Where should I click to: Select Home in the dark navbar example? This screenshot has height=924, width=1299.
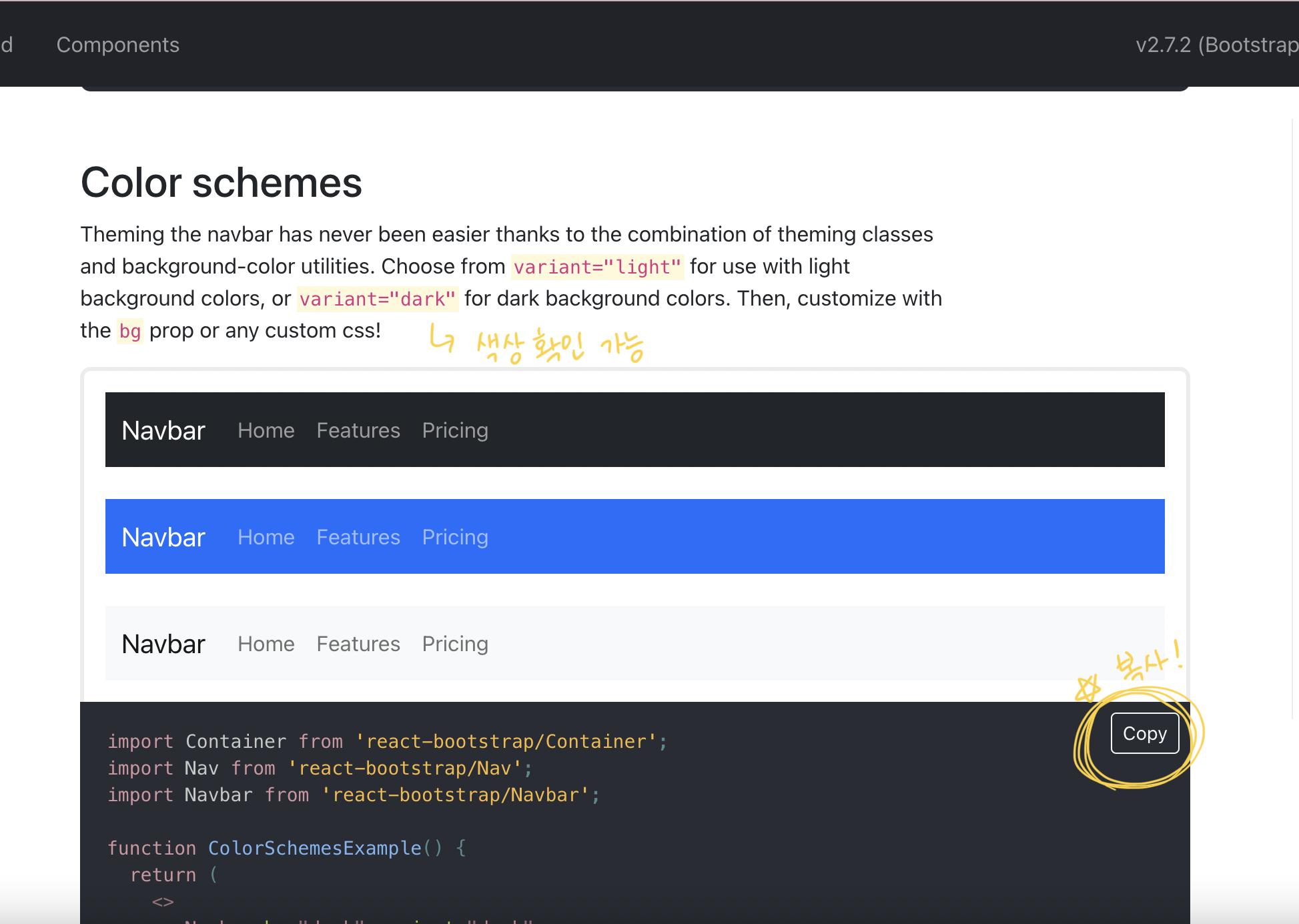[266, 430]
